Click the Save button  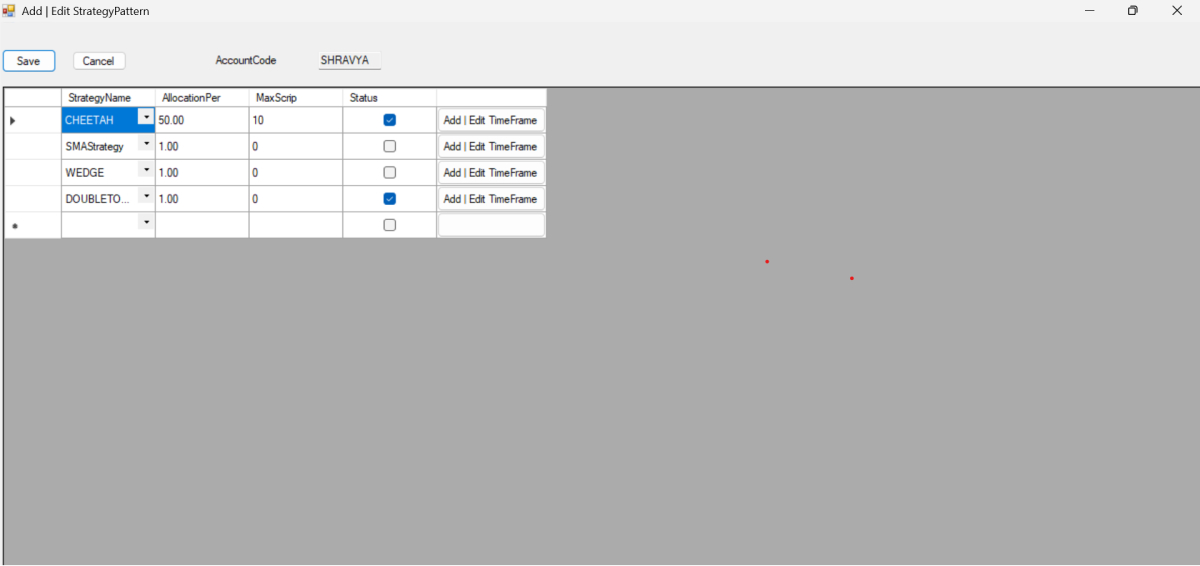(x=29, y=61)
